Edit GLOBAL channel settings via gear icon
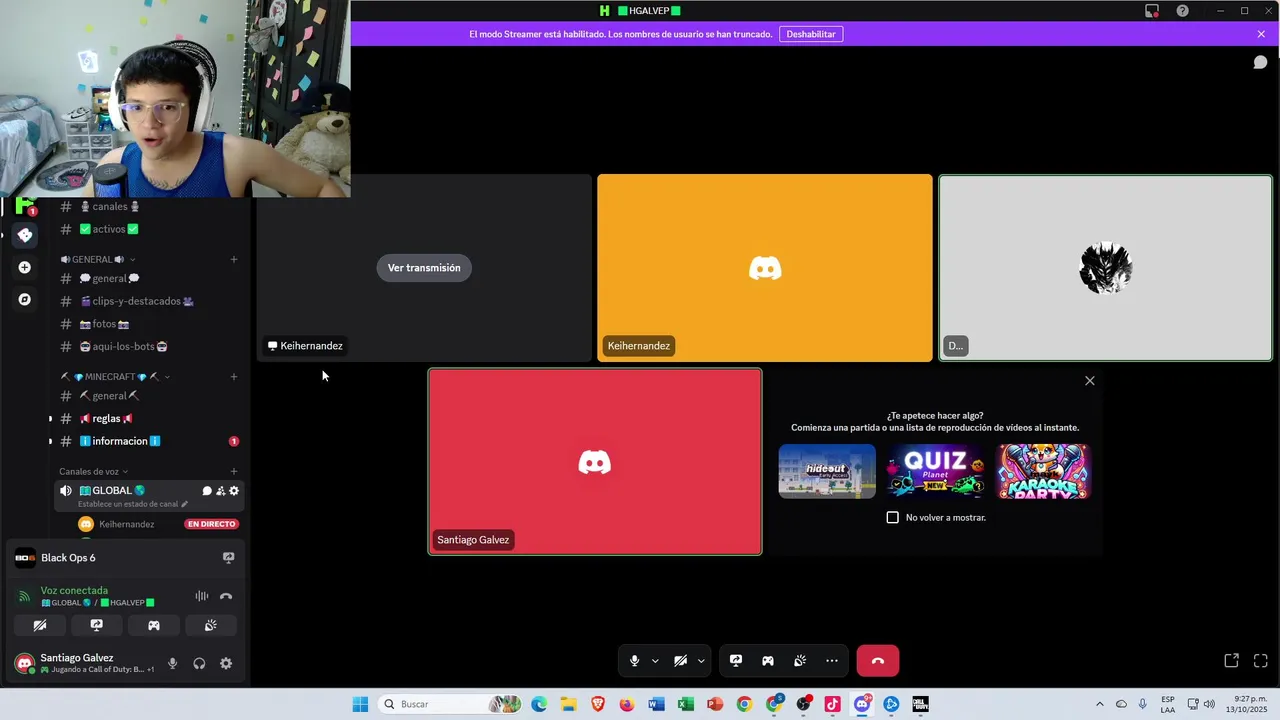The image size is (1280, 720). coord(234,491)
